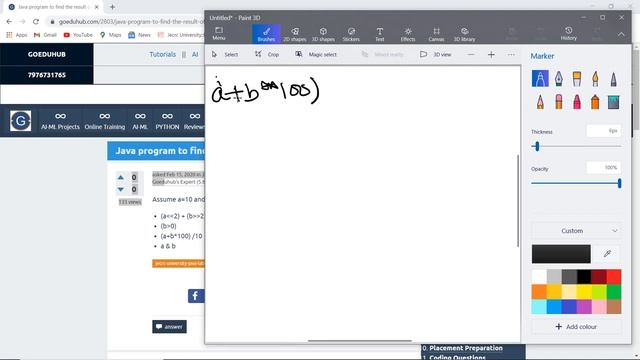This screenshot has height=360, width=640.
Task: Open the Paint 3D Menu
Action: tap(219, 33)
